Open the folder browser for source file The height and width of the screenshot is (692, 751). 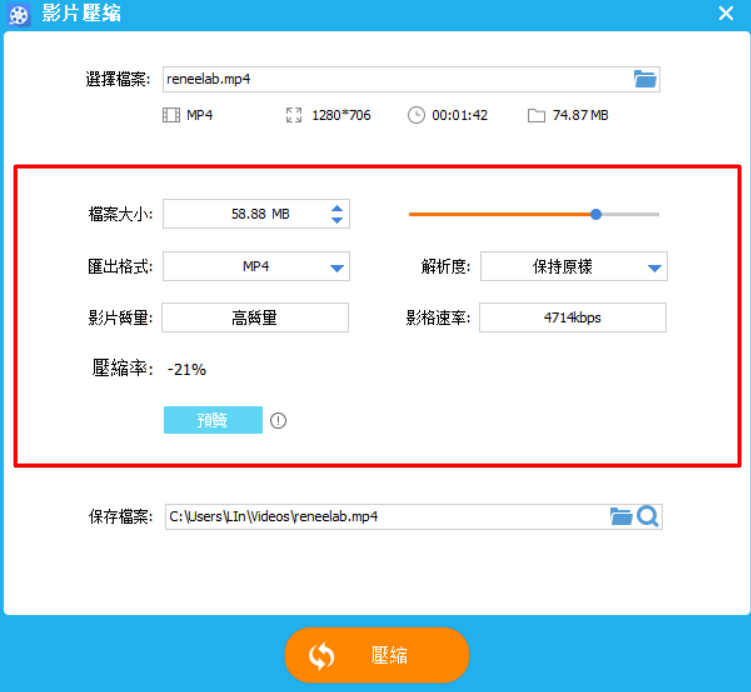pos(644,80)
